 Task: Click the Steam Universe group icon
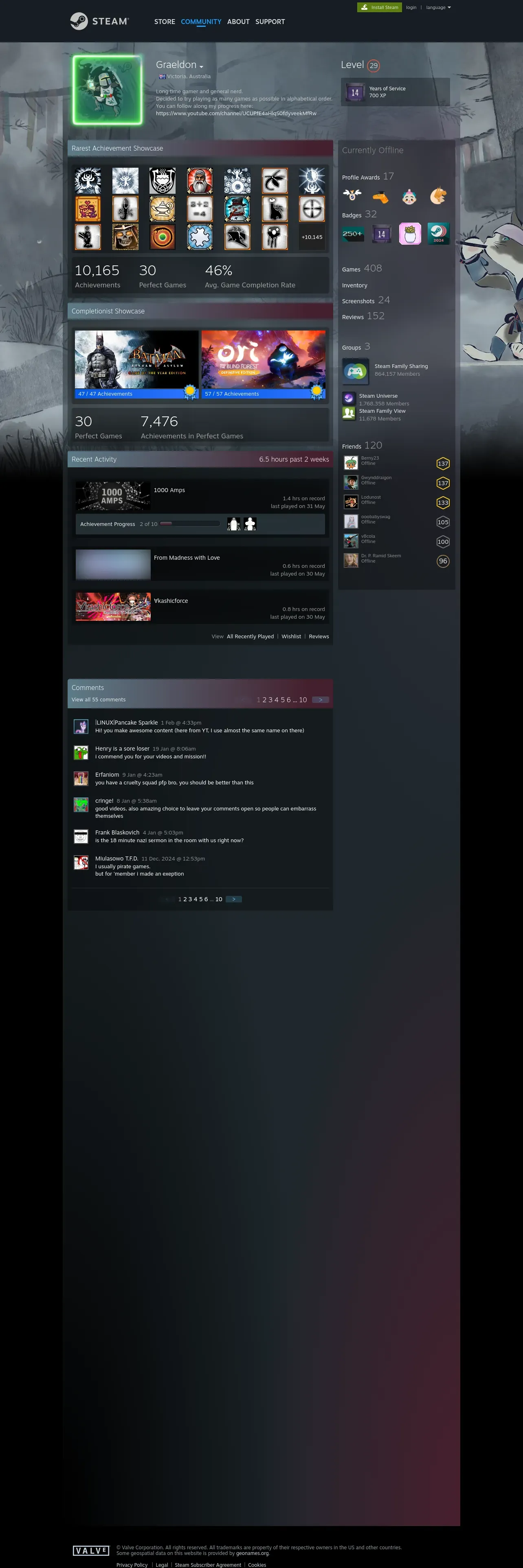click(x=349, y=399)
